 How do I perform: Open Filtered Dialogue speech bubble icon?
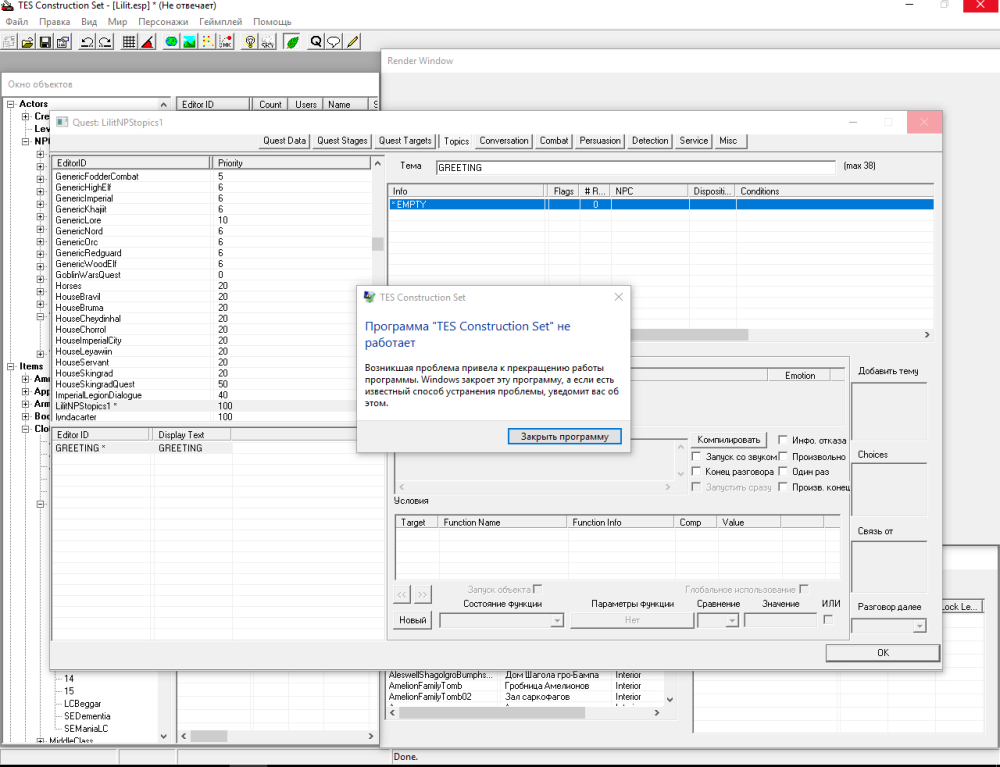coord(334,42)
